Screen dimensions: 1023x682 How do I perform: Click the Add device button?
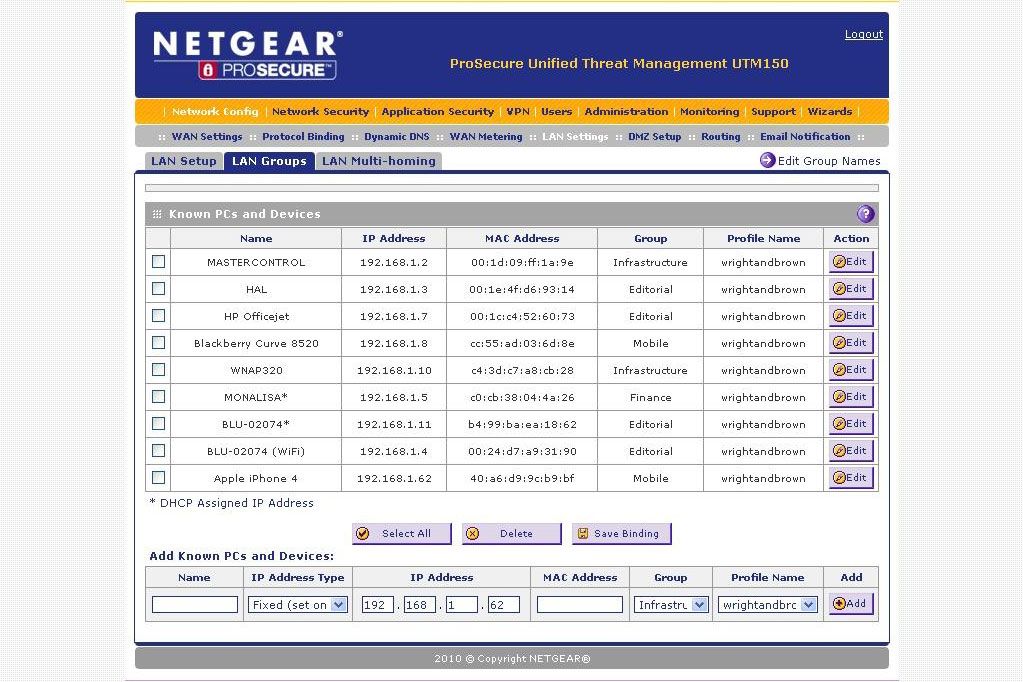point(851,604)
